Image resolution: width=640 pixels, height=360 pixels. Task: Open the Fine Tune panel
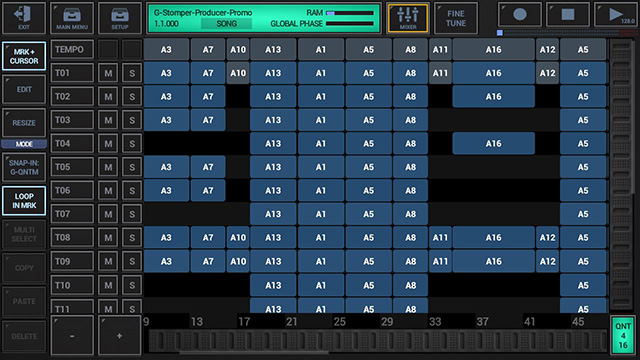456,18
